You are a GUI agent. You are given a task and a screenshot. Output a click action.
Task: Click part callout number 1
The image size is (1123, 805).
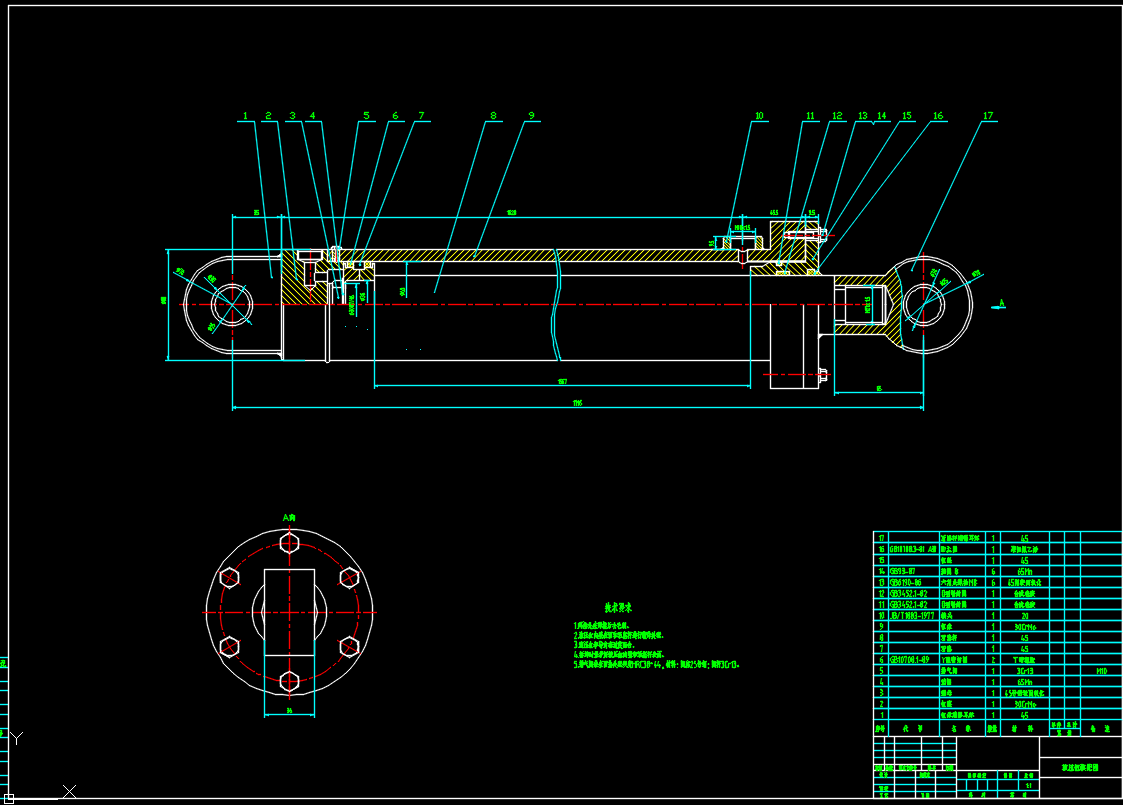pyautogui.click(x=246, y=116)
